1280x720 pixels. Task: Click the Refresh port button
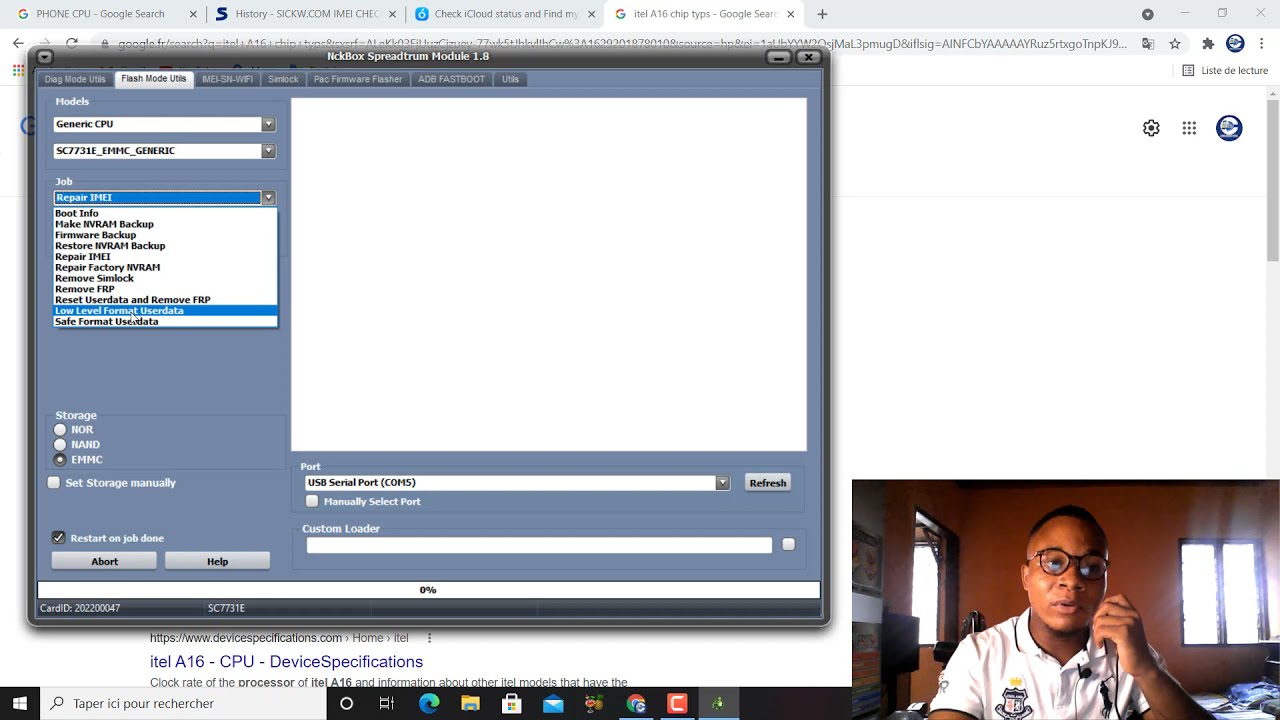click(768, 483)
